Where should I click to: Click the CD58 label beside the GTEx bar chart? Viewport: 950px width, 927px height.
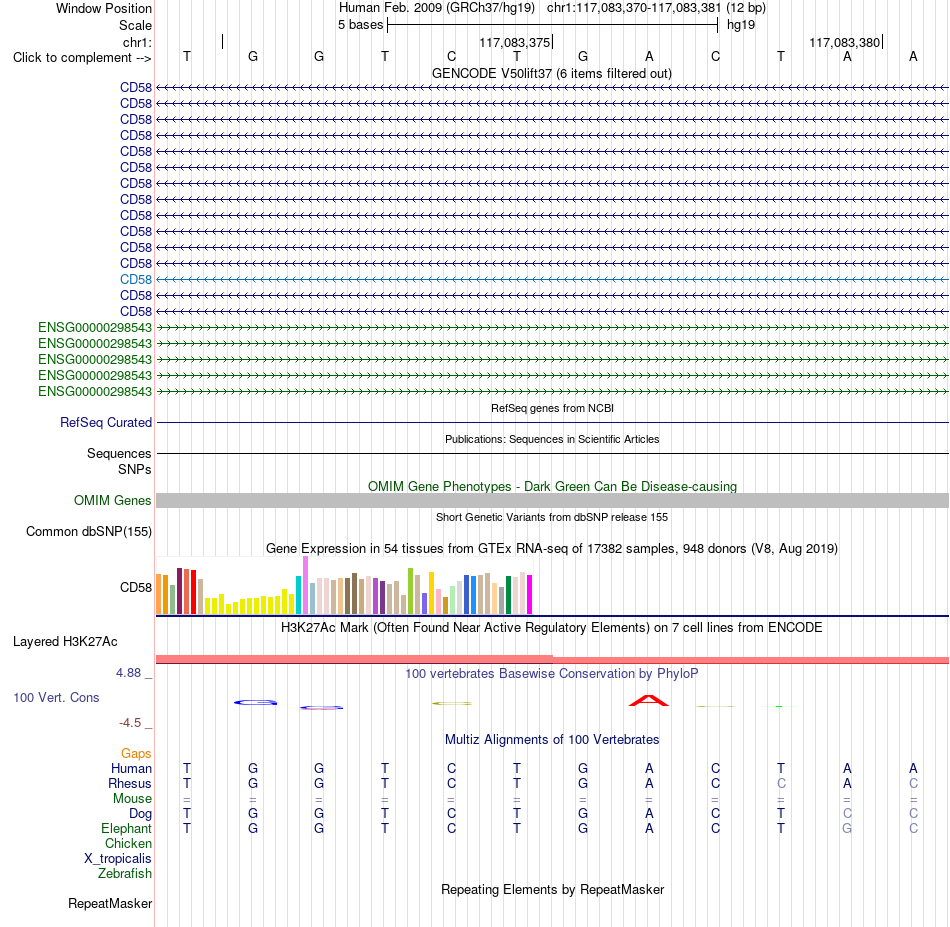click(x=136, y=587)
